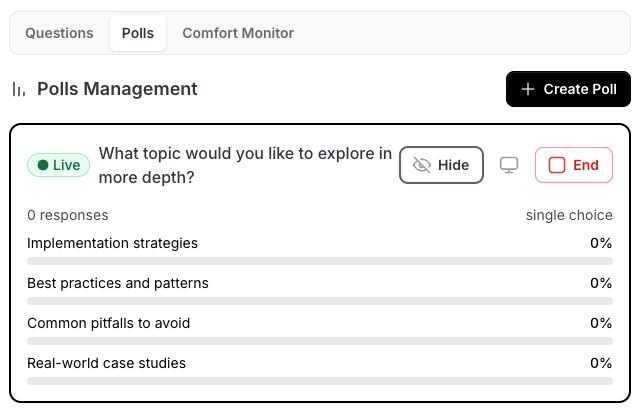Viewport: 644px width, 416px height.
Task: Click the stop square icon in End
Action: point(557,165)
